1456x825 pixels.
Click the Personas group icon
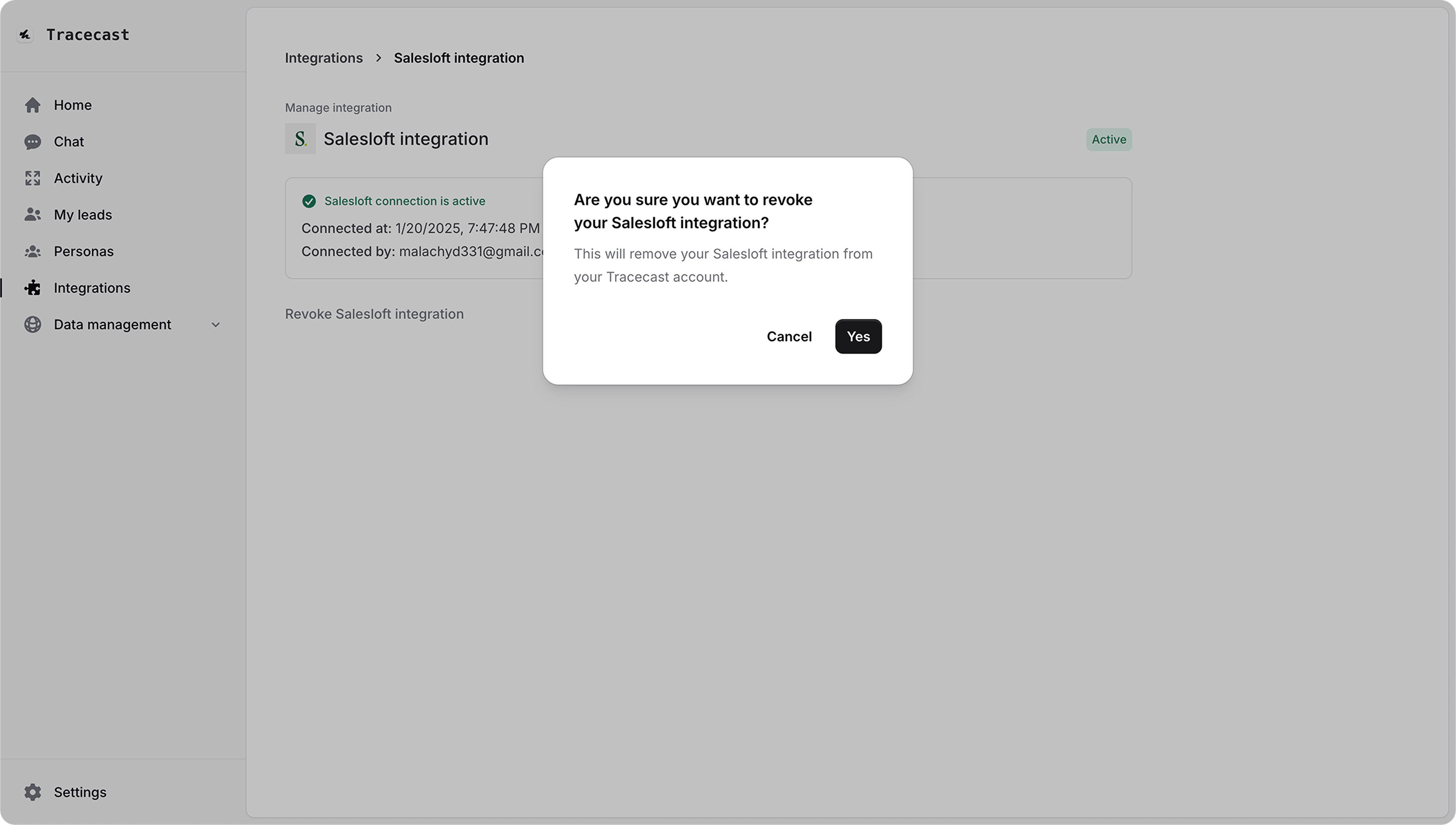[x=32, y=251]
